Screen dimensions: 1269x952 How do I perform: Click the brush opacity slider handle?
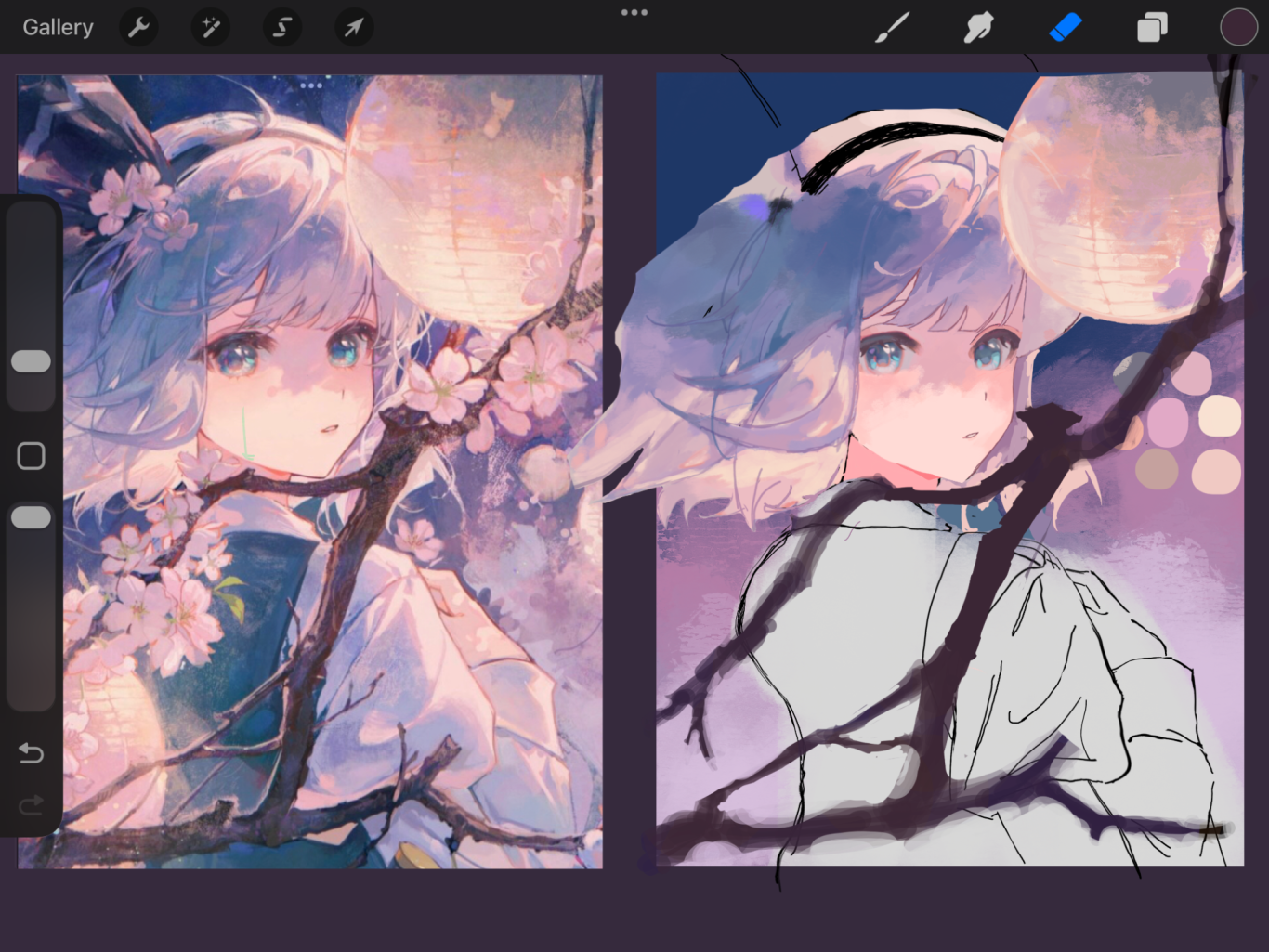click(31, 517)
